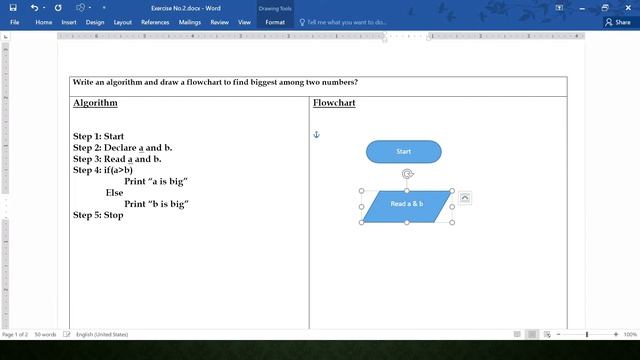Select the Start flowchart shape
This screenshot has height=360, width=640.
click(x=404, y=151)
